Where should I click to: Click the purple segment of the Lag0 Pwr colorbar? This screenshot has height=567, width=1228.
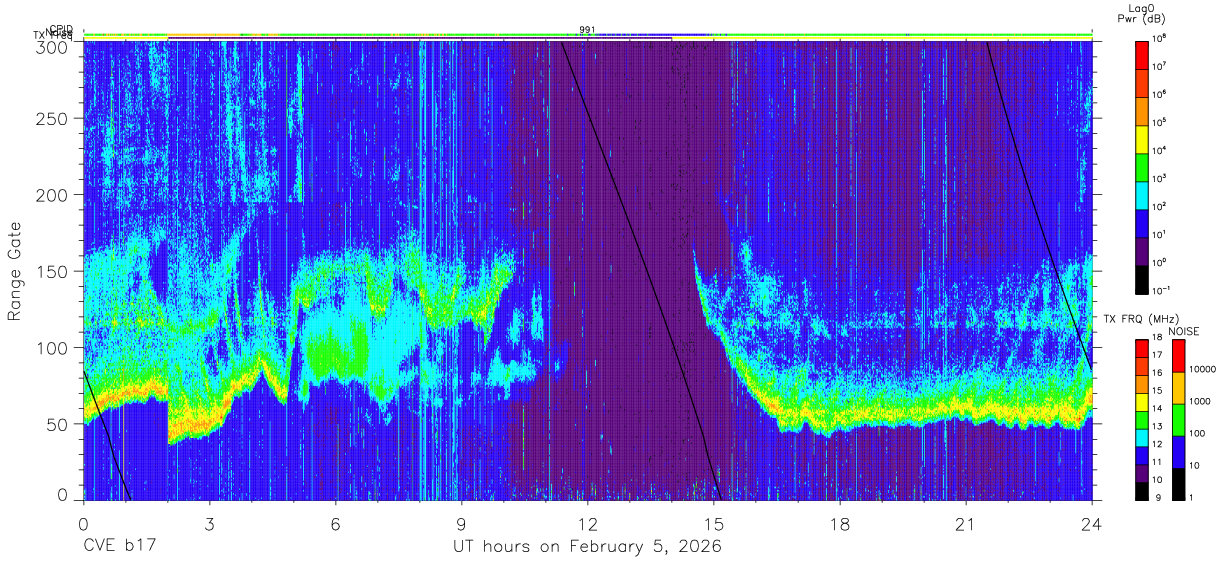point(1143,250)
